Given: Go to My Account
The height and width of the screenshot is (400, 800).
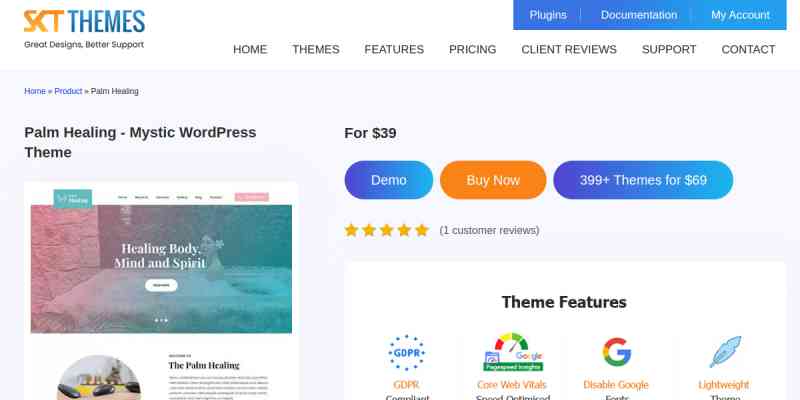Looking at the screenshot, I should [740, 15].
